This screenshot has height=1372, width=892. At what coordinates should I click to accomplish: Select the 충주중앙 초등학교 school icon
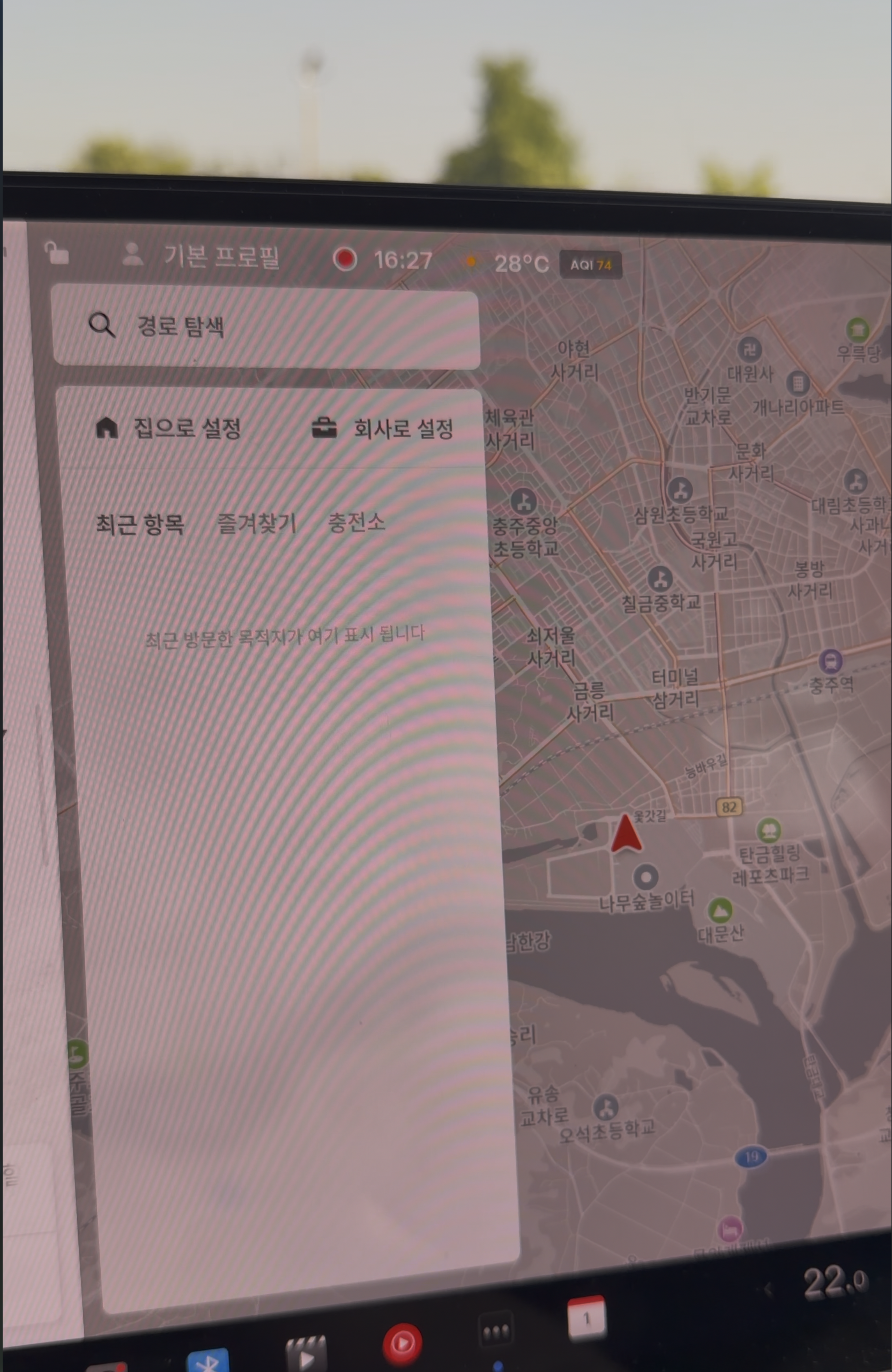pyautogui.click(x=523, y=502)
